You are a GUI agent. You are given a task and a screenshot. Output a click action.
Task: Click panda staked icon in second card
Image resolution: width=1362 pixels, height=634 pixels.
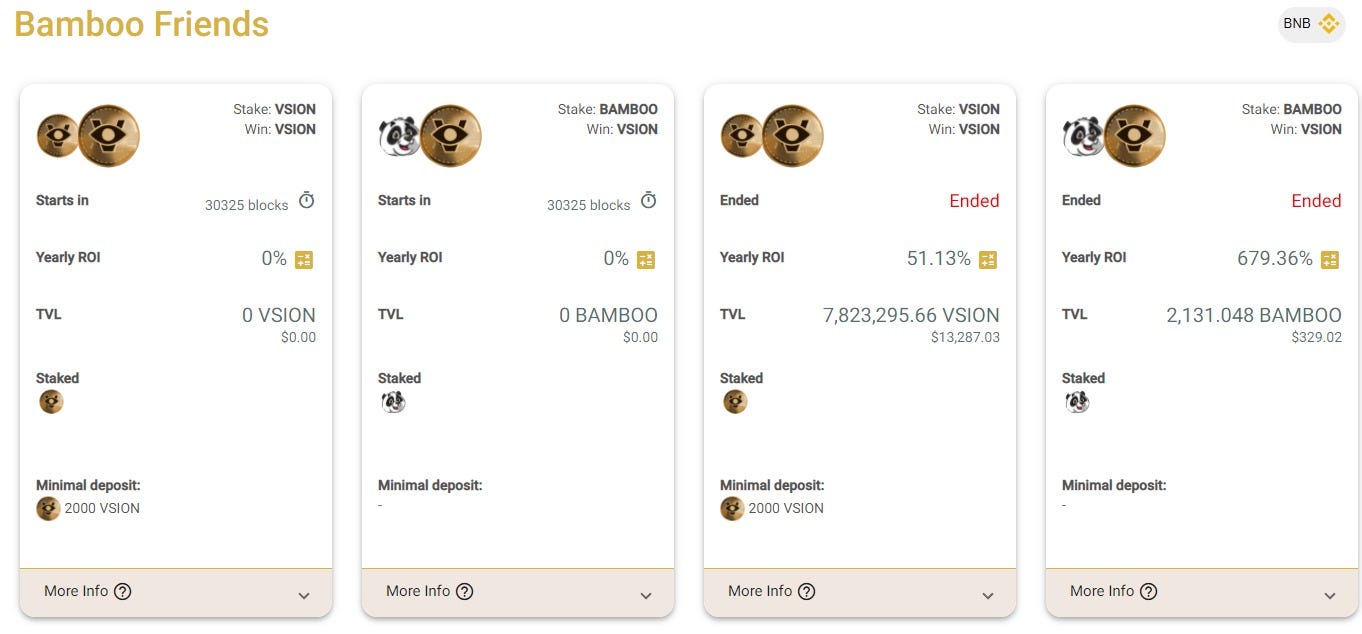pyautogui.click(x=393, y=402)
